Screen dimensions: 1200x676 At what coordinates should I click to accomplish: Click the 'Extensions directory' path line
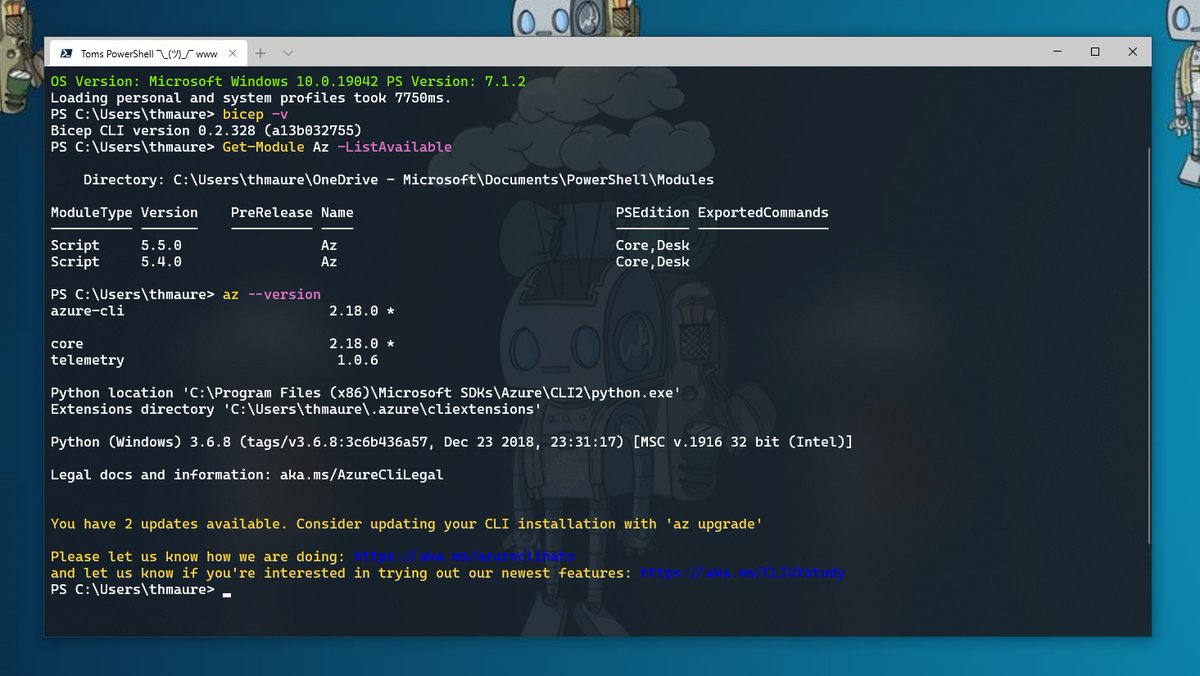(296, 409)
